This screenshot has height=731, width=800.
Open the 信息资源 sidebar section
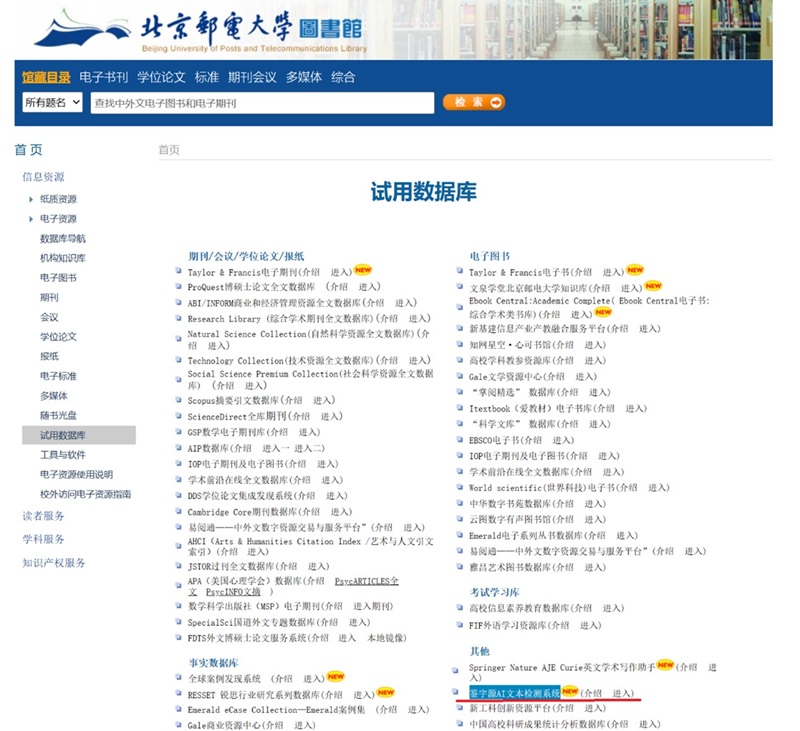(x=43, y=177)
